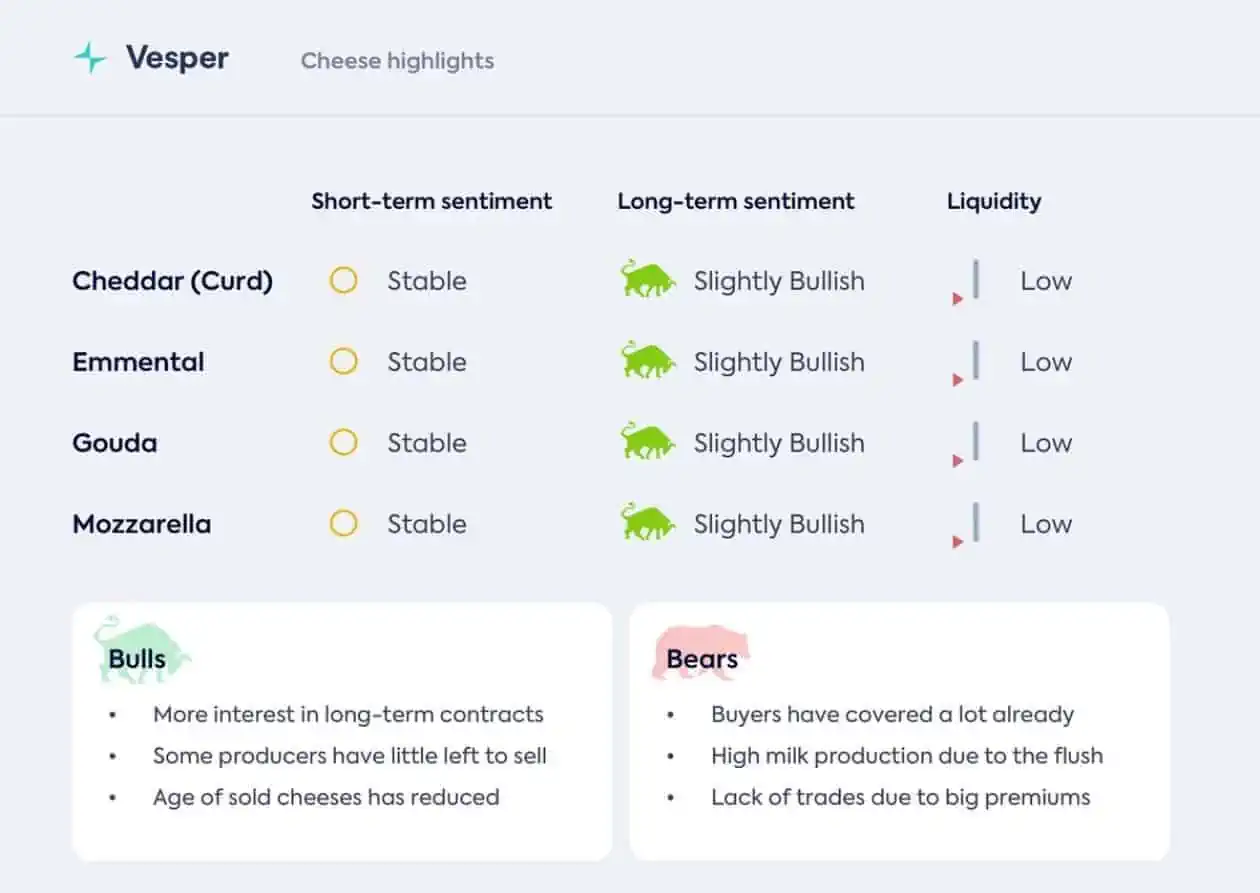The height and width of the screenshot is (893, 1260).
Task: Click the Vesper star logo icon
Action: tap(90, 58)
